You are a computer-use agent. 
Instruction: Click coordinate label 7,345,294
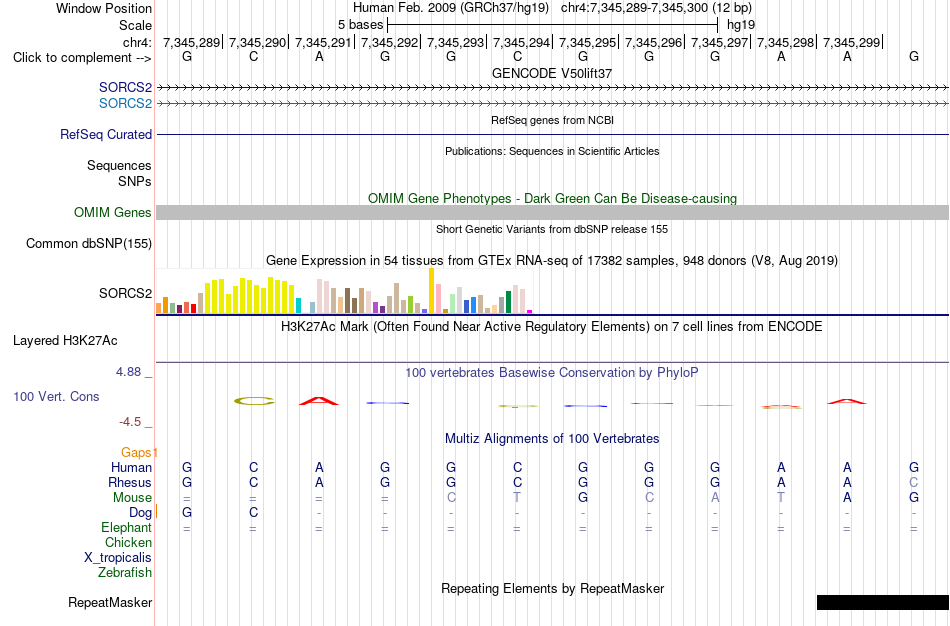click(521, 42)
